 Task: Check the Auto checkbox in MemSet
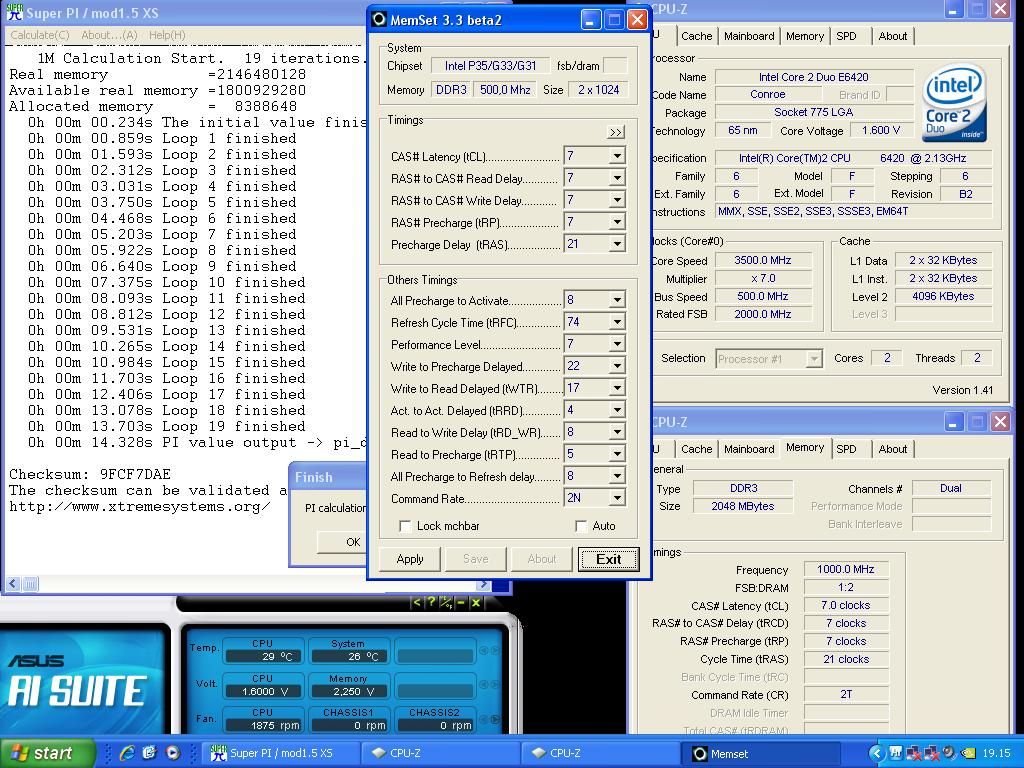click(x=581, y=526)
